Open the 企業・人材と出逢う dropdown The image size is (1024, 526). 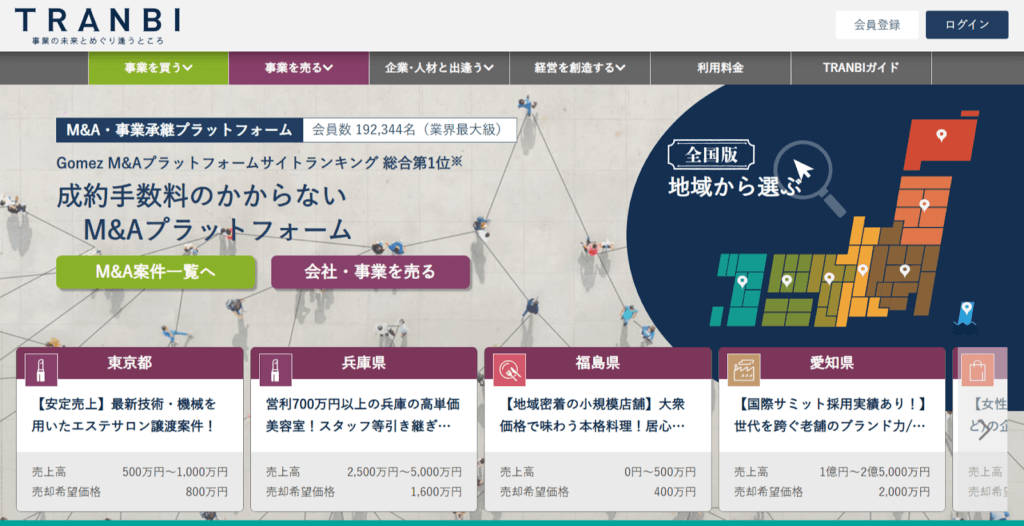[x=439, y=68]
